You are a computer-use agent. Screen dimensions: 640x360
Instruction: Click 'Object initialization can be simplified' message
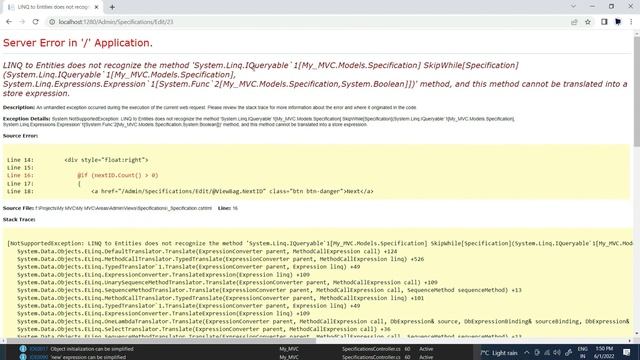92,349
